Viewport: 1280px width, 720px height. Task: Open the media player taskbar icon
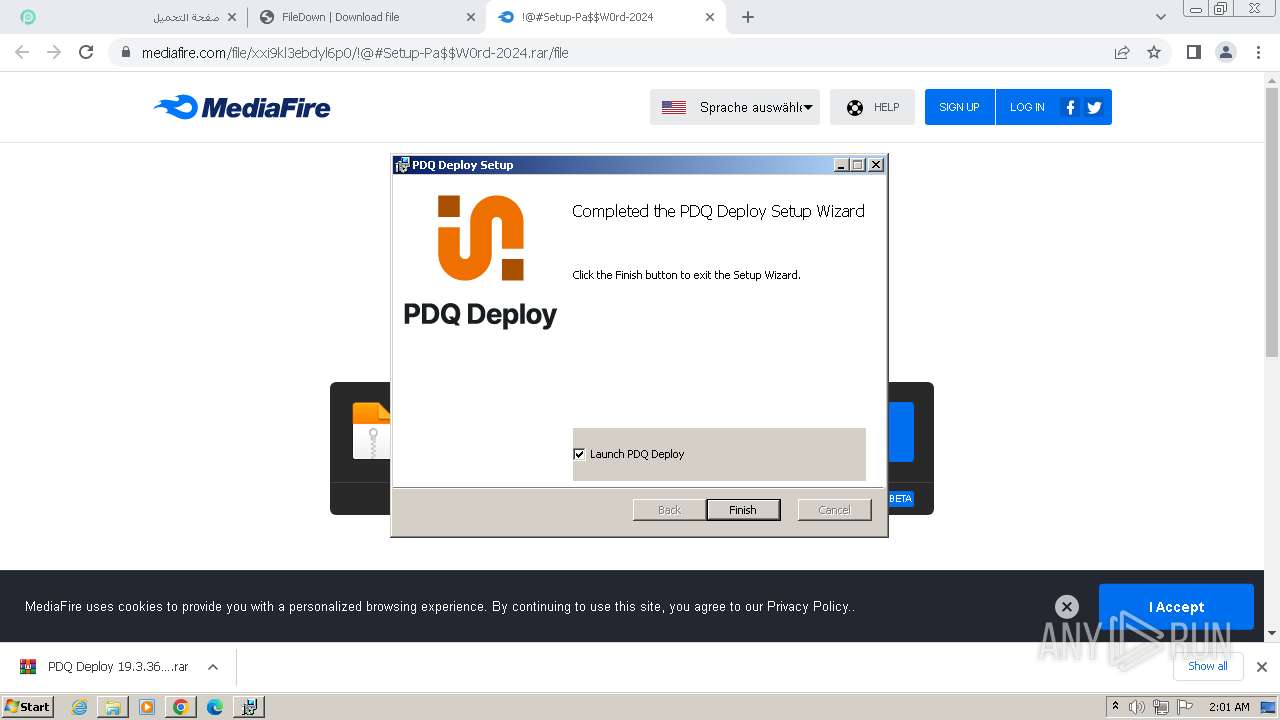[147, 707]
